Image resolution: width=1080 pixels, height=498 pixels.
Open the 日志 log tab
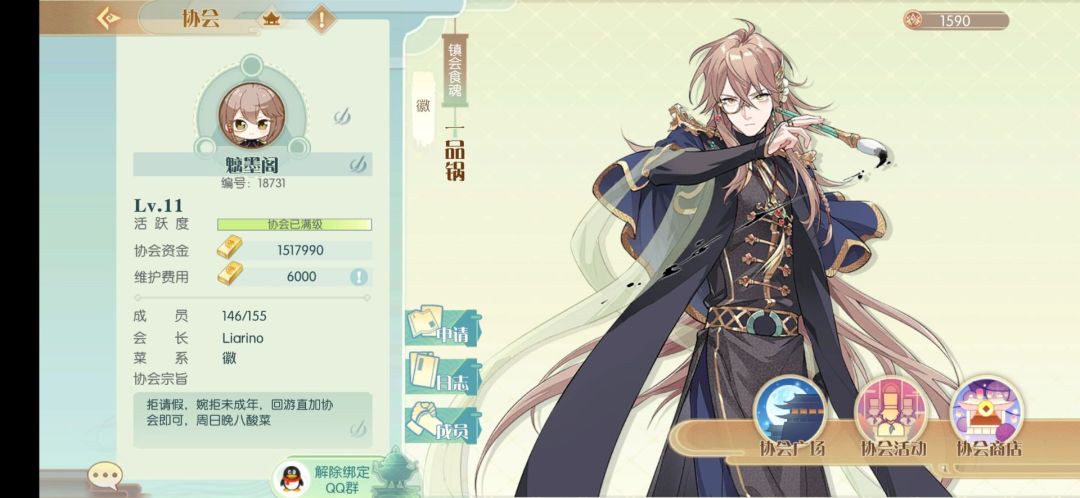coord(444,375)
